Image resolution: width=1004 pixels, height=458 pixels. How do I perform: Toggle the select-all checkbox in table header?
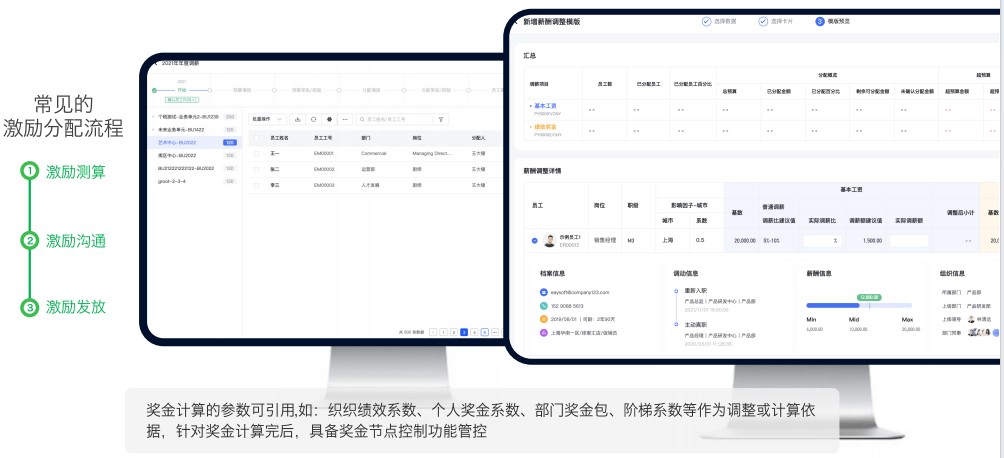(x=255, y=138)
